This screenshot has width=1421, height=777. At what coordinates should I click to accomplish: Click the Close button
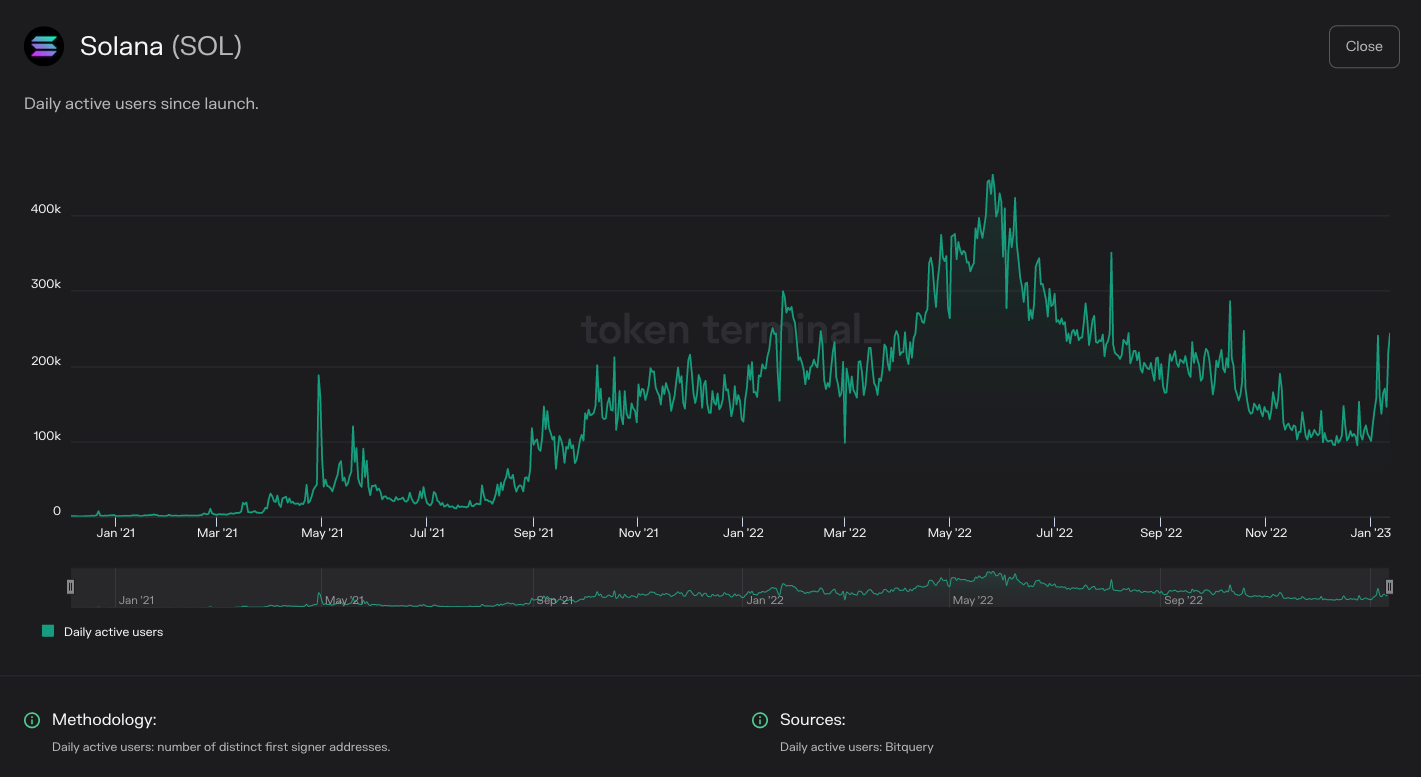(1363, 46)
